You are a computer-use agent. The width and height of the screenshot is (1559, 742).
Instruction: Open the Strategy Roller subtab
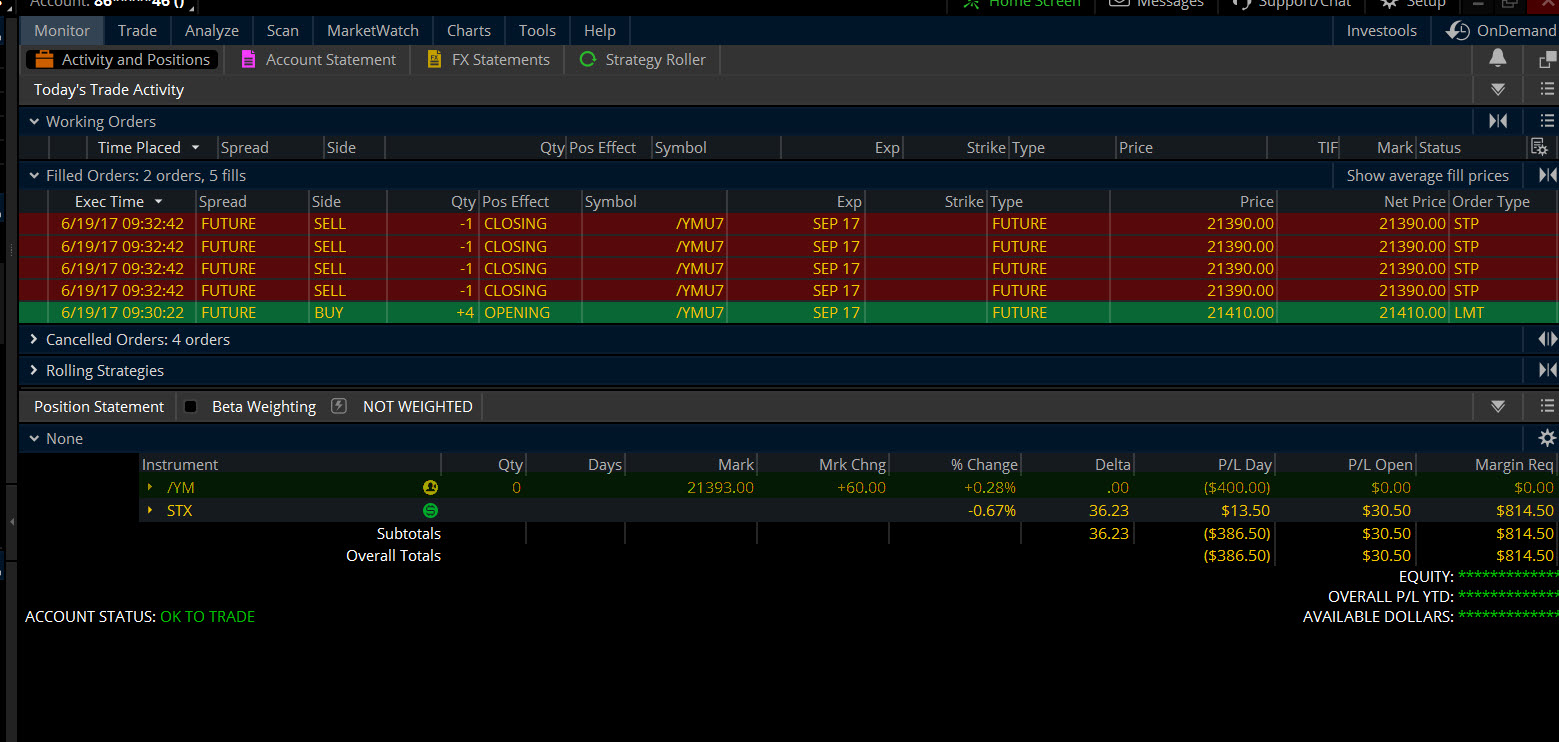pyautogui.click(x=643, y=60)
